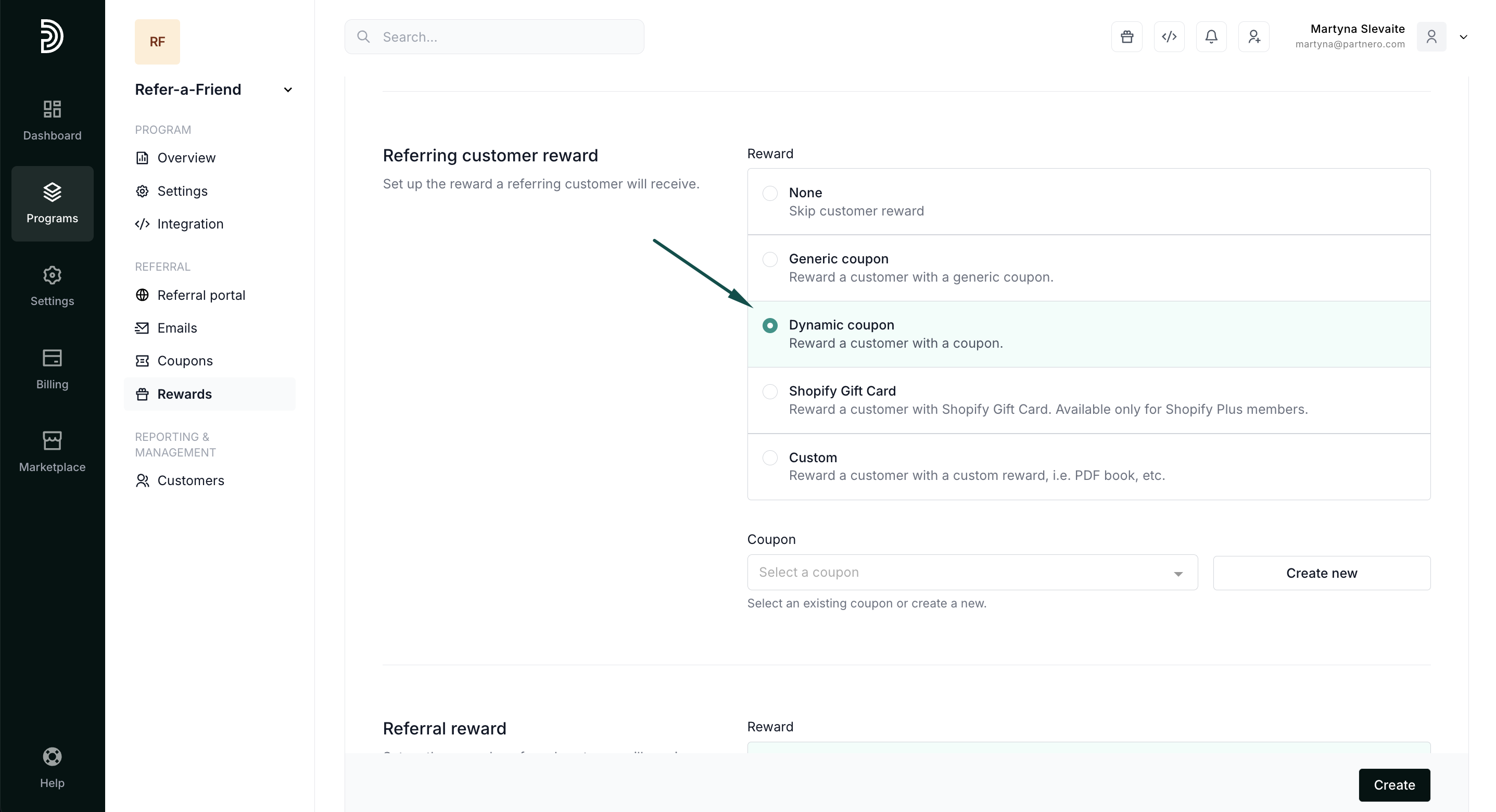The height and width of the screenshot is (812, 1496).
Task: Open Billing from the left sidebar
Action: tap(52, 369)
